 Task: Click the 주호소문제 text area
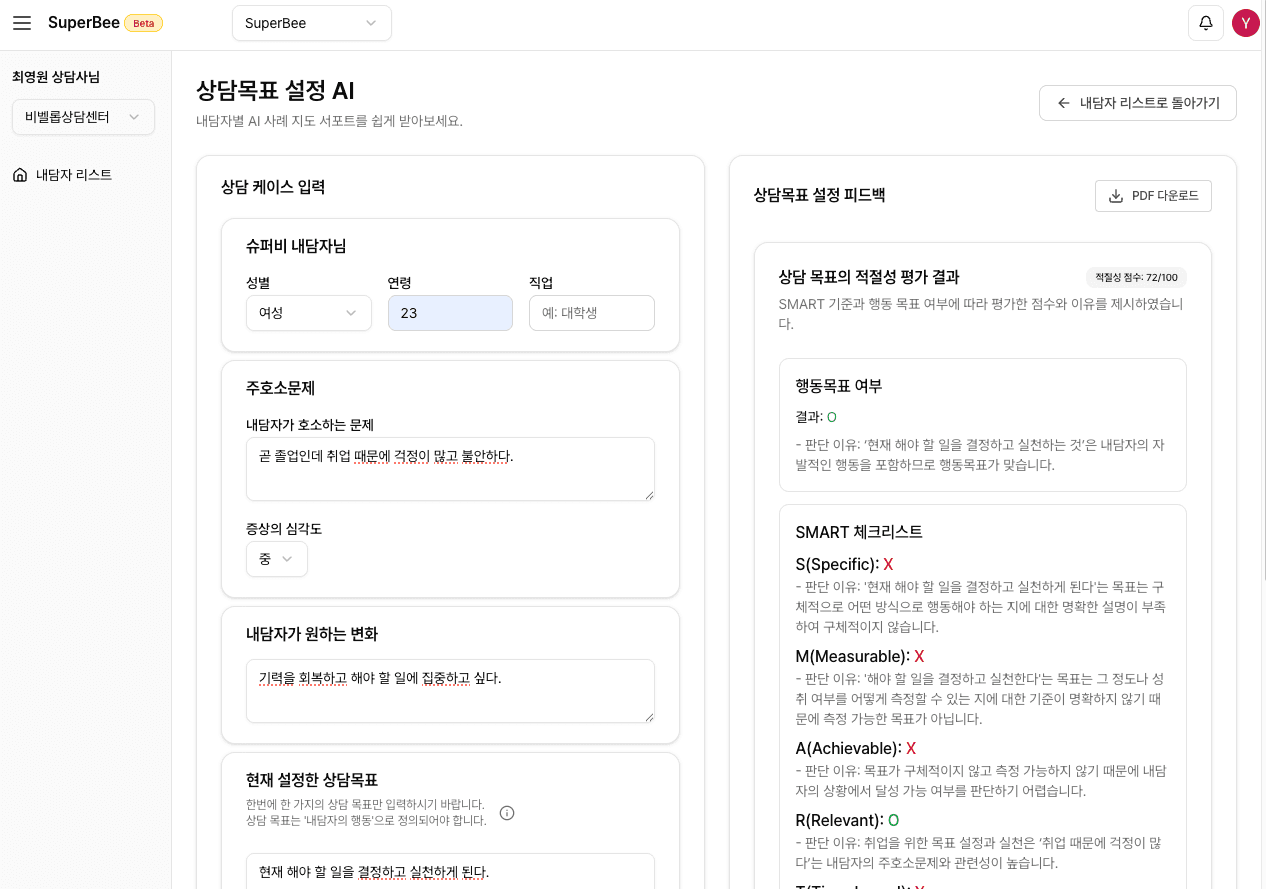point(450,468)
